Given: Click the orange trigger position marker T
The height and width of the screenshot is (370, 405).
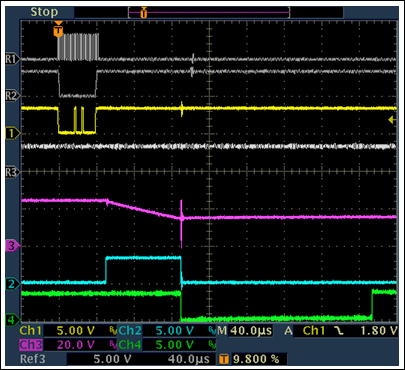Looking at the screenshot, I should pos(58,30).
